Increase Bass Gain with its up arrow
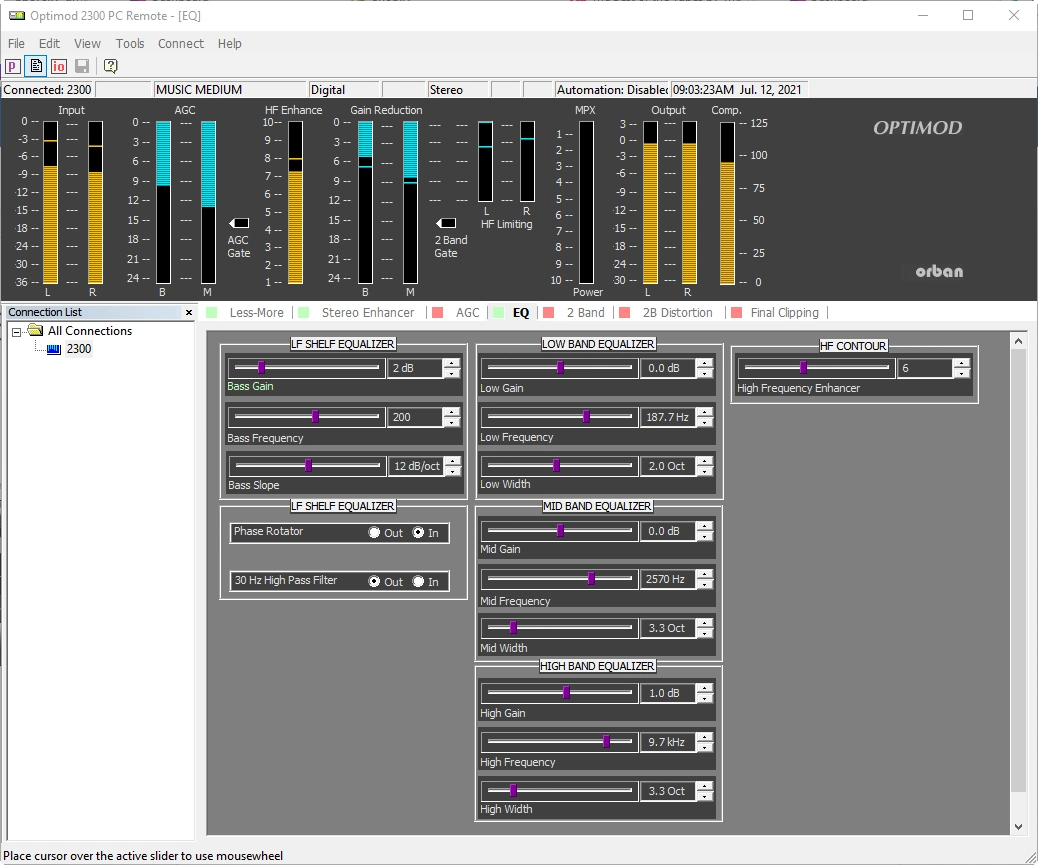Screen dimensions: 1038x865 451,363
